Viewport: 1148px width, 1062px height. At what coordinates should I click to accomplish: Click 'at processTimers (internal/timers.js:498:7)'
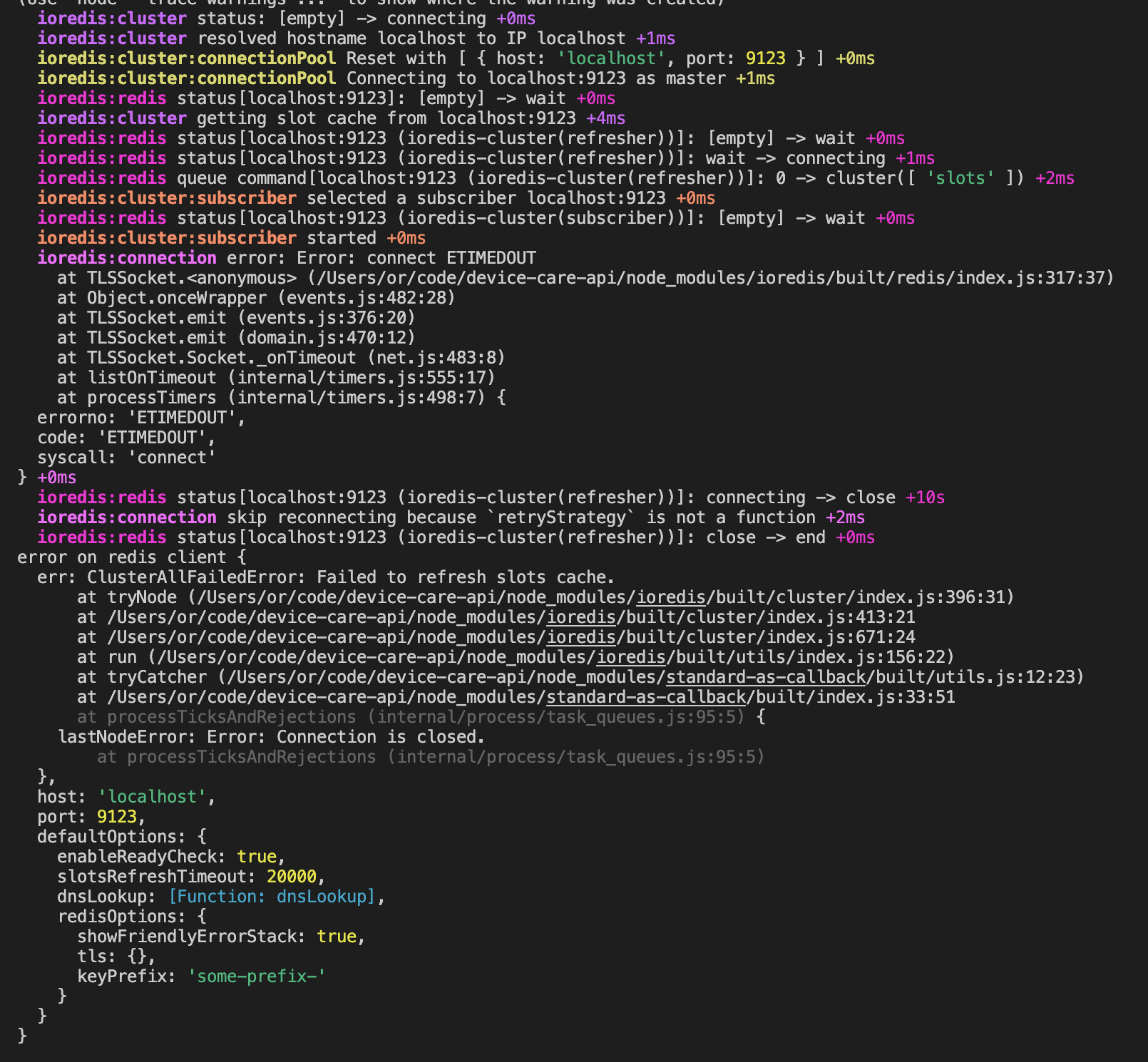271,398
